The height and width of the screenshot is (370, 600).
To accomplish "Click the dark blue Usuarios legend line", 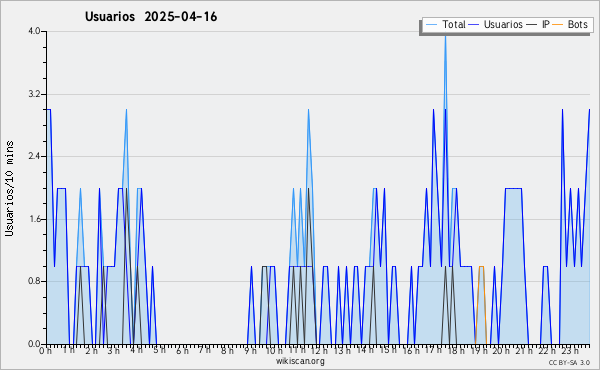I will (x=474, y=25).
